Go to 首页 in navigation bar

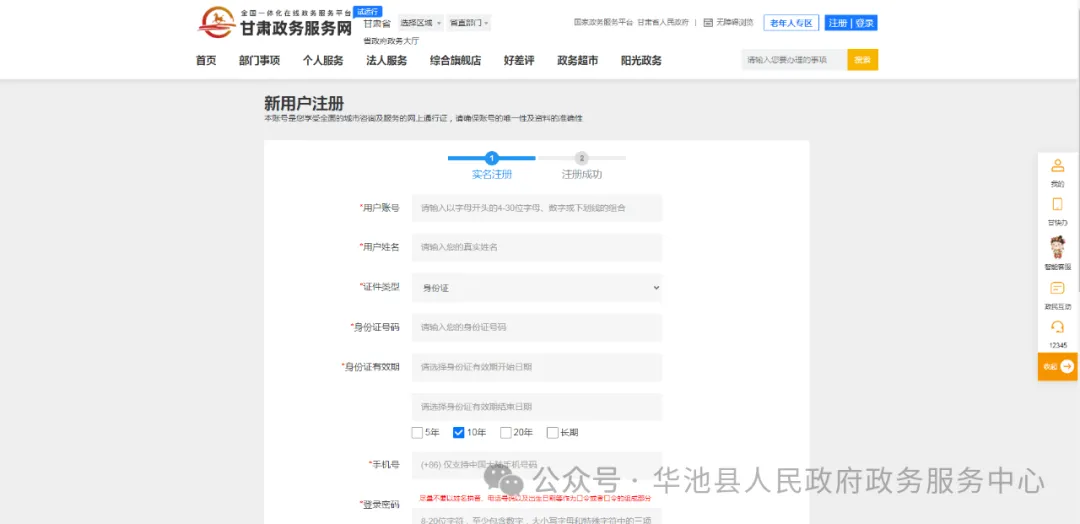[206, 61]
